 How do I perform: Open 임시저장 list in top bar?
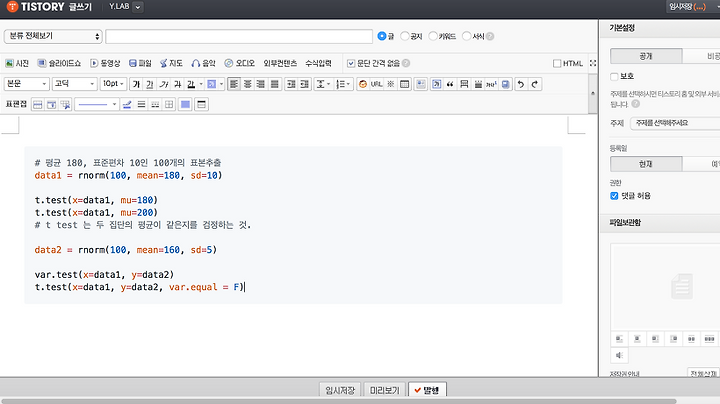tap(687, 7)
